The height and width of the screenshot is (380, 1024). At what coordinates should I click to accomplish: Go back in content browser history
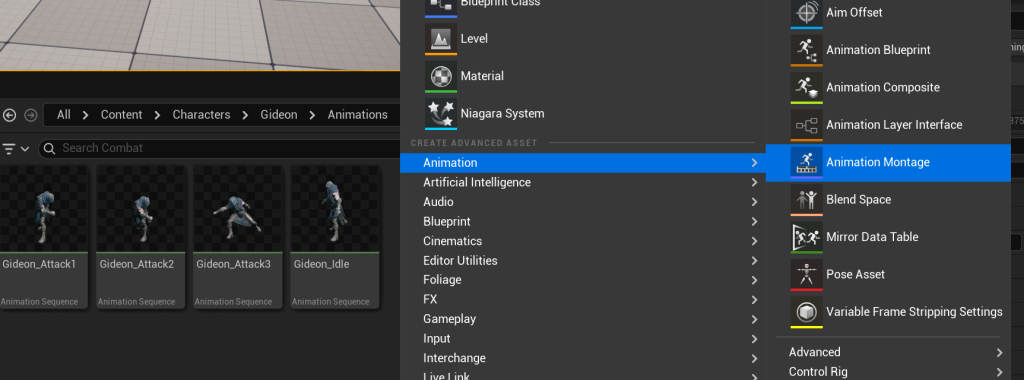pyautogui.click(x=9, y=115)
